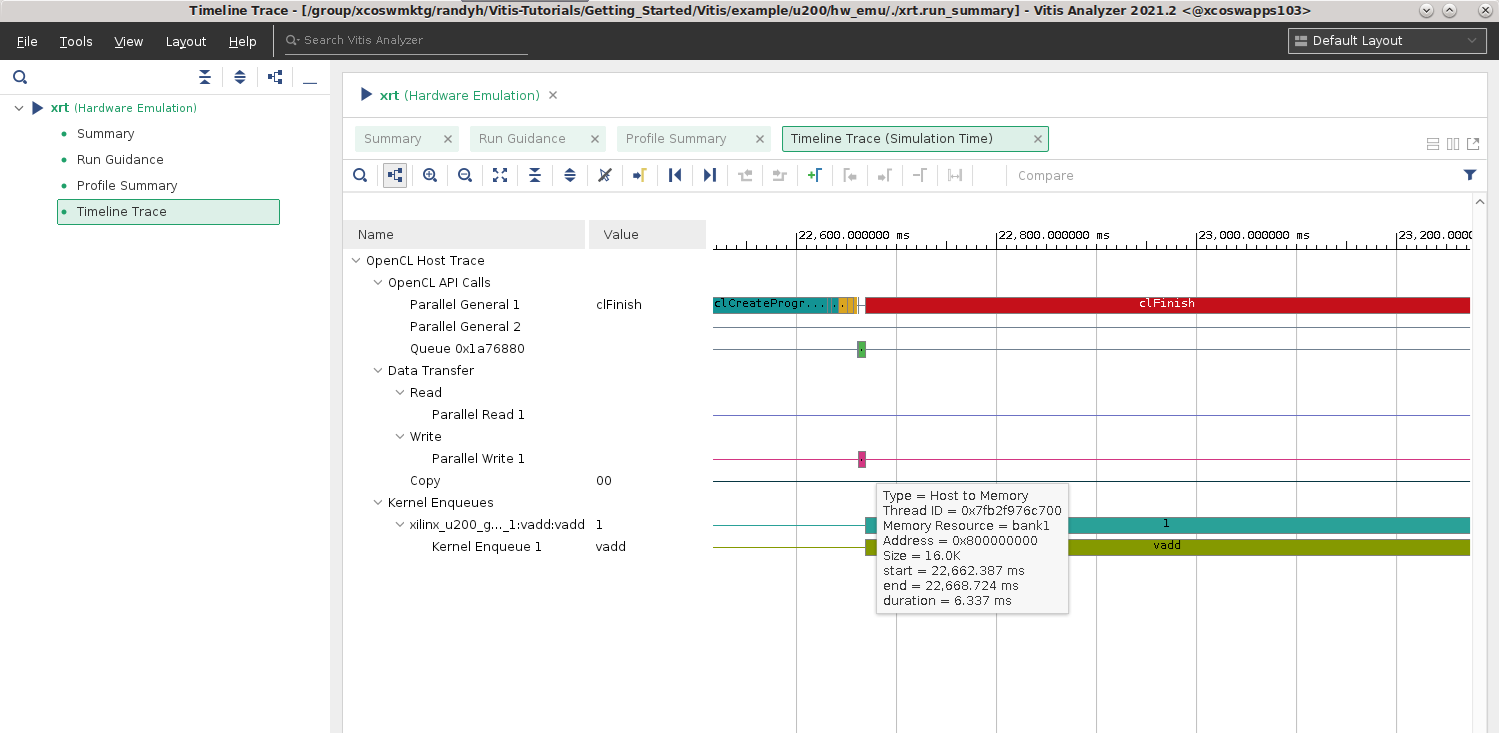Switch to the Summary tab
Image resolution: width=1499 pixels, height=733 pixels.
393,139
